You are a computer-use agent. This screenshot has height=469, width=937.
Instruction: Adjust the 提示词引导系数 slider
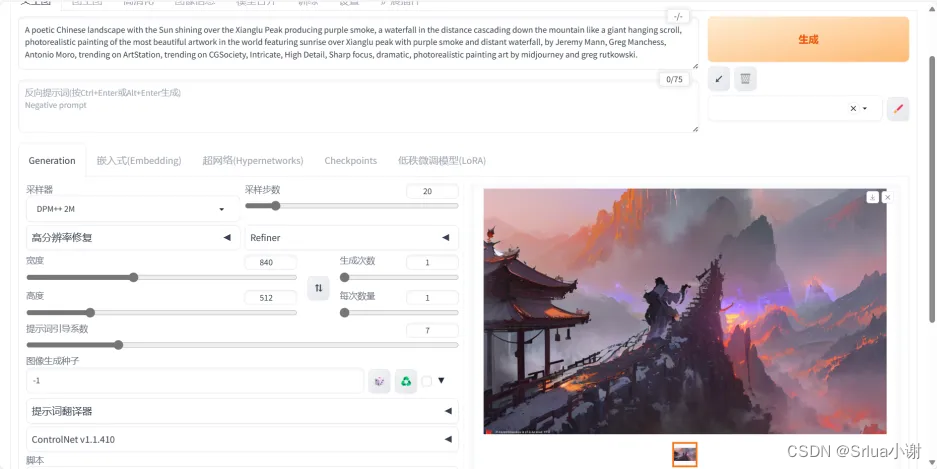click(243, 345)
